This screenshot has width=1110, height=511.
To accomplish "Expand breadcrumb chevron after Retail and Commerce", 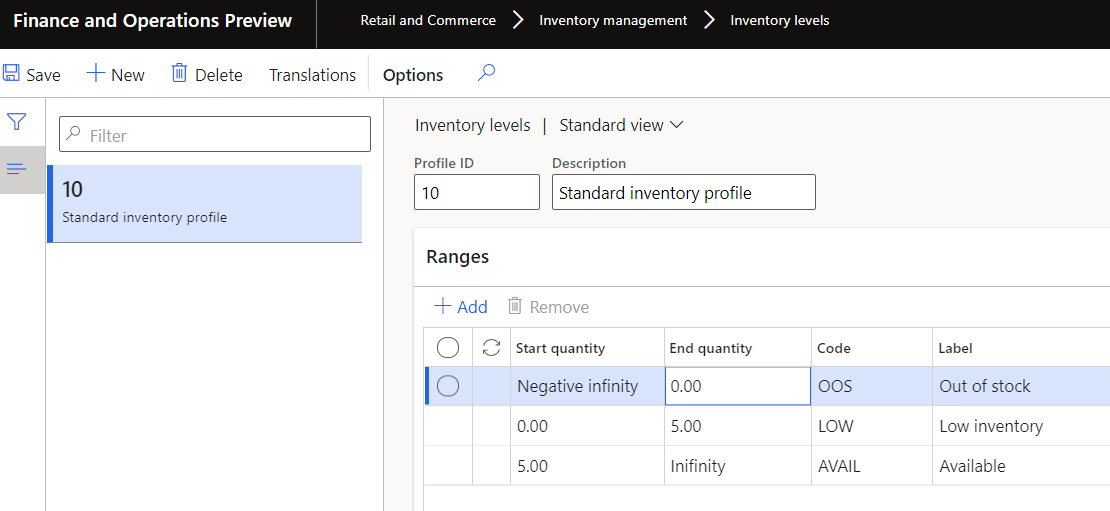I will pos(518,20).
